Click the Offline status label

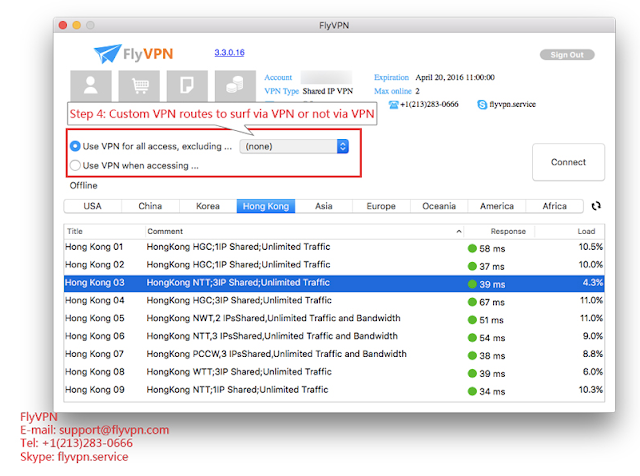[x=84, y=186]
